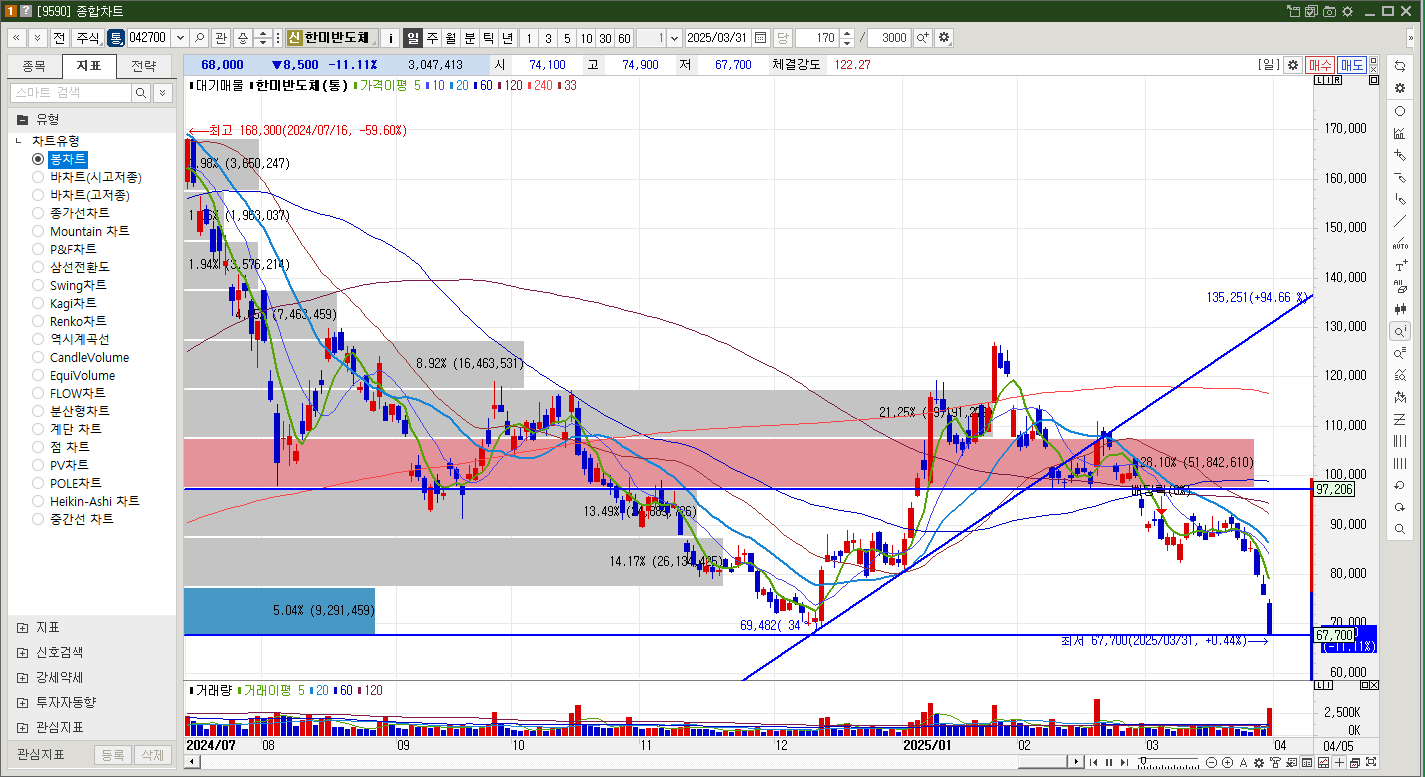The height and width of the screenshot is (777, 1425).
Task: Click the toolbar gear icon next to 3000
Action: coord(944,38)
